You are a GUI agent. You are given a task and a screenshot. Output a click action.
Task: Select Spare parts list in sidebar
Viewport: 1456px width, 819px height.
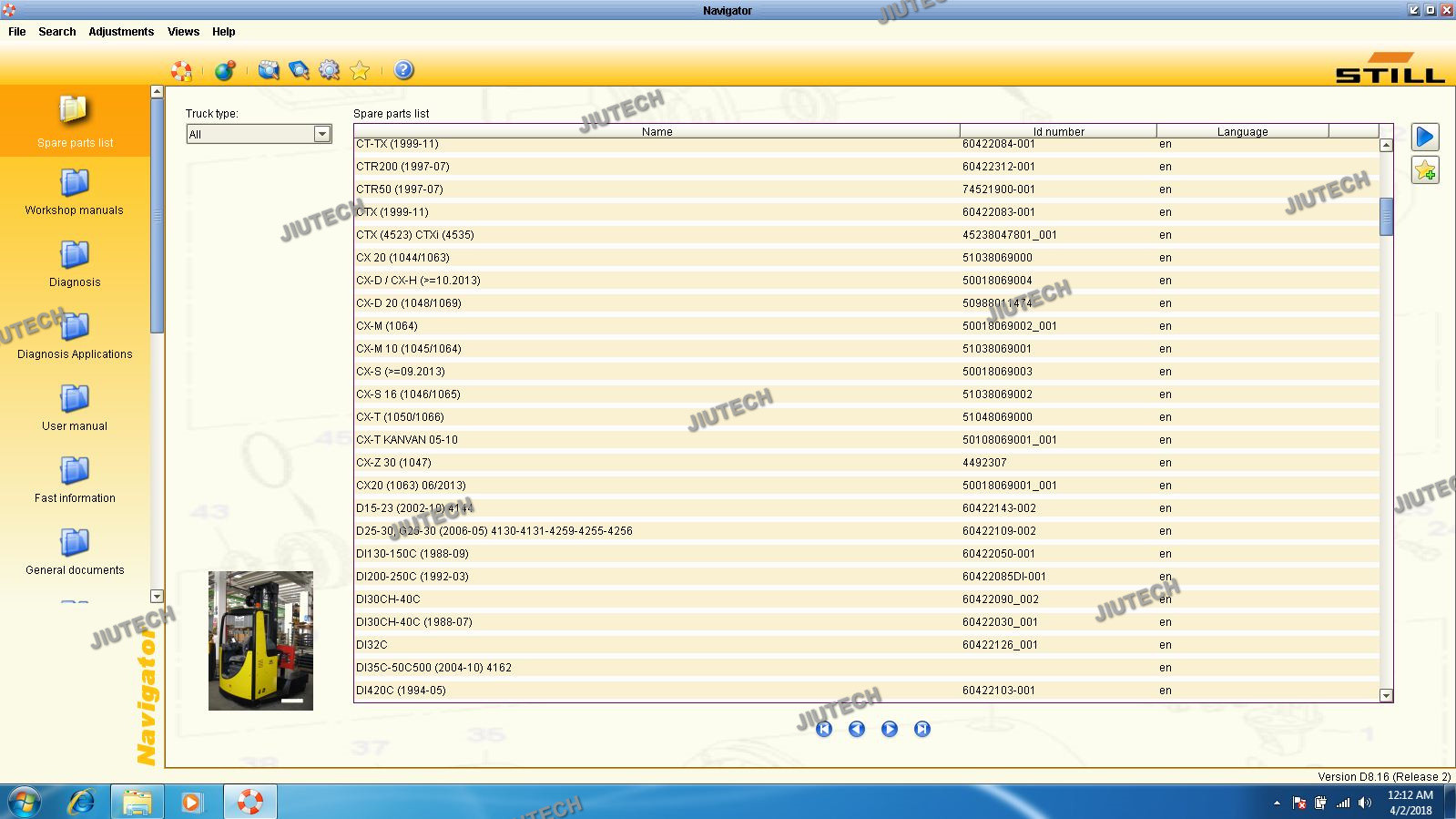pos(75,121)
